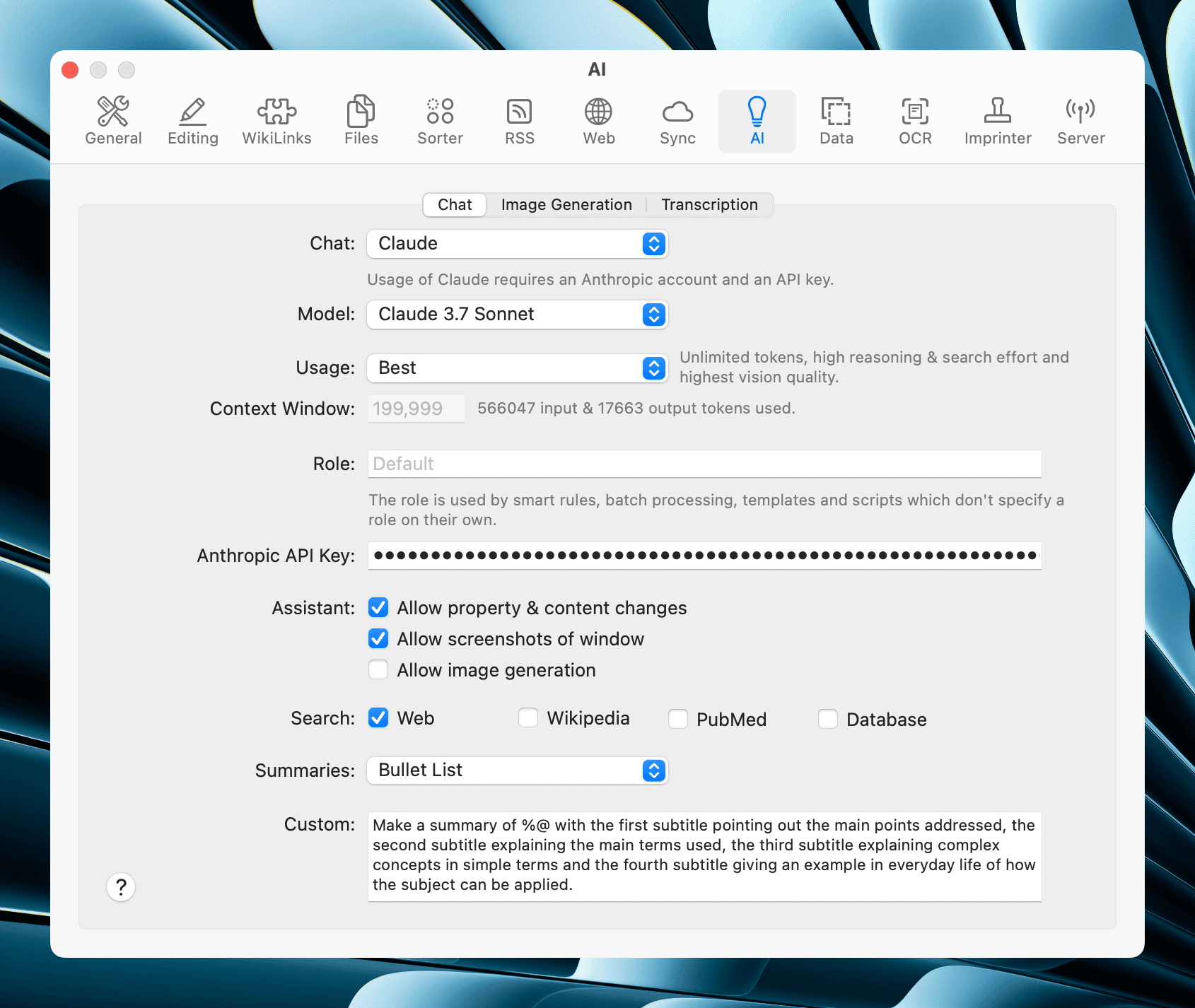Screen dimensions: 1195x1008
Task: Open the OCR settings pane
Action: pos(915,122)
